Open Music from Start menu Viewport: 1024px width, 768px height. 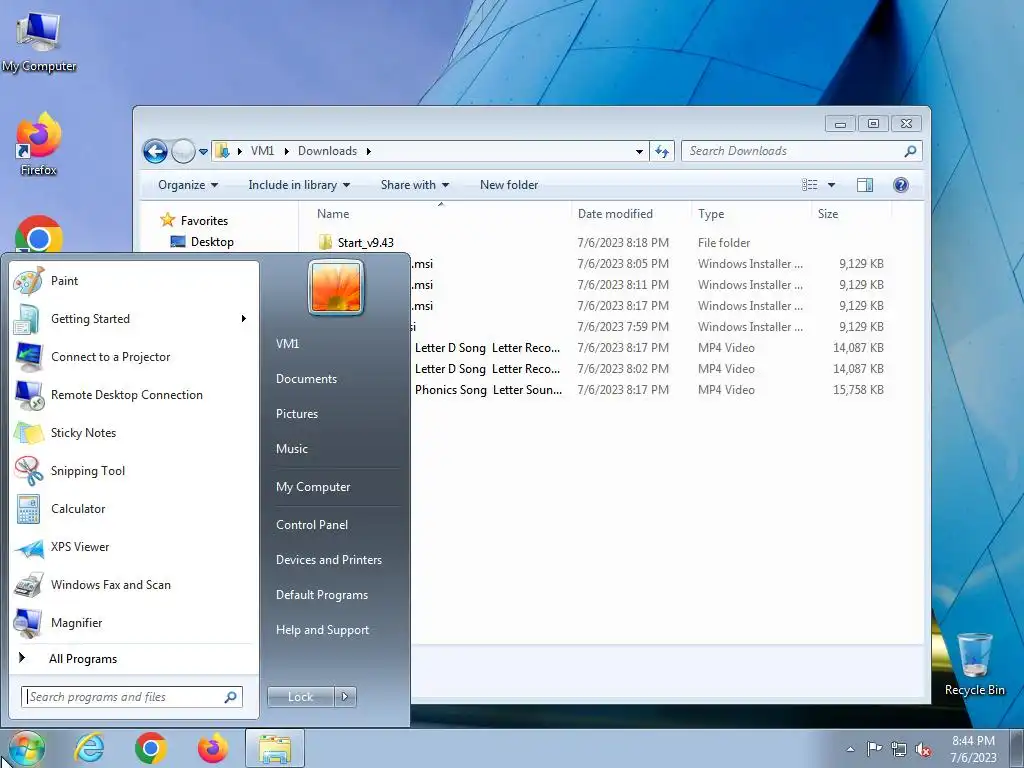tap(291, 449)
